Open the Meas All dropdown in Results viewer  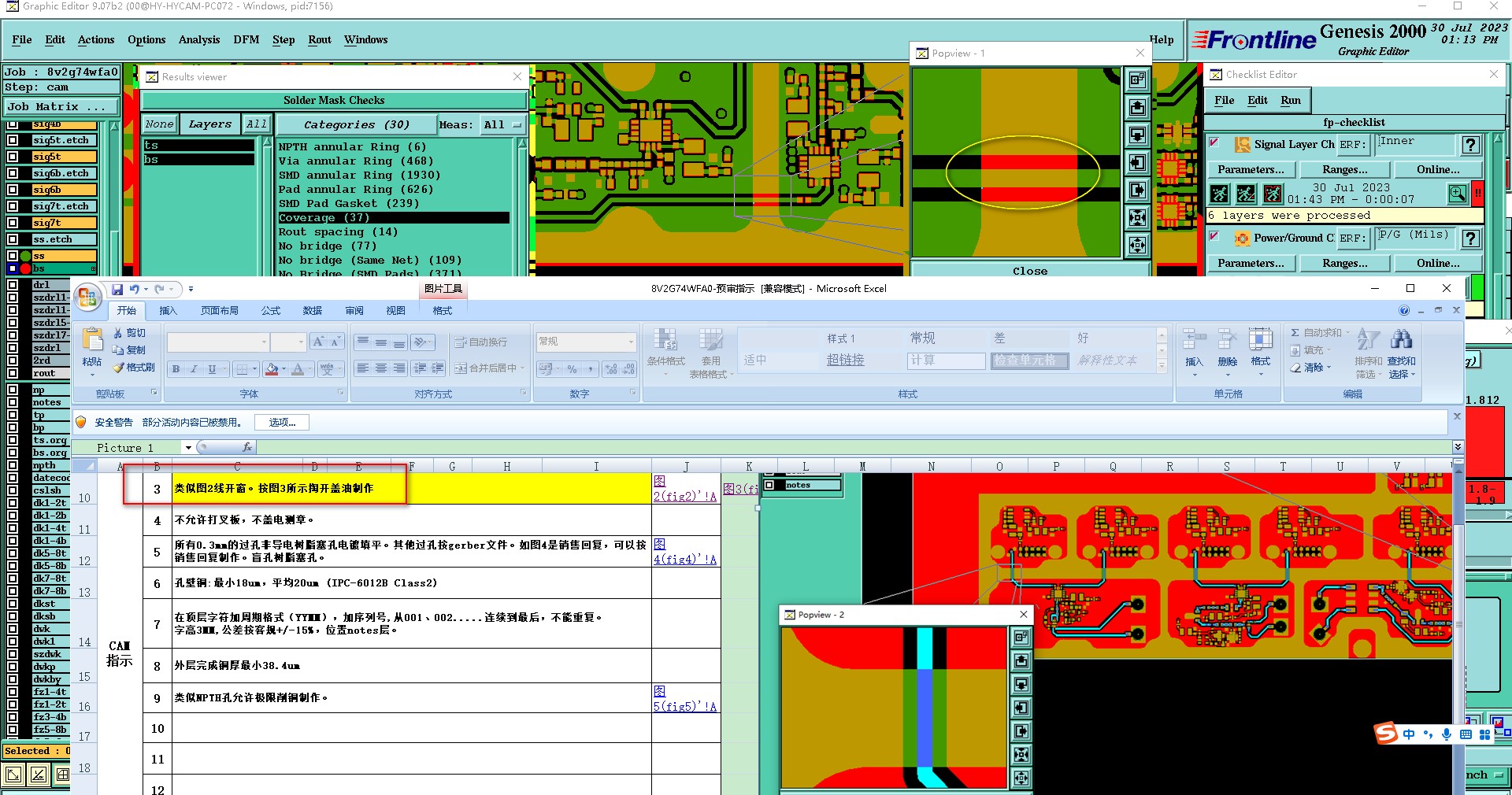coord(503,124)
